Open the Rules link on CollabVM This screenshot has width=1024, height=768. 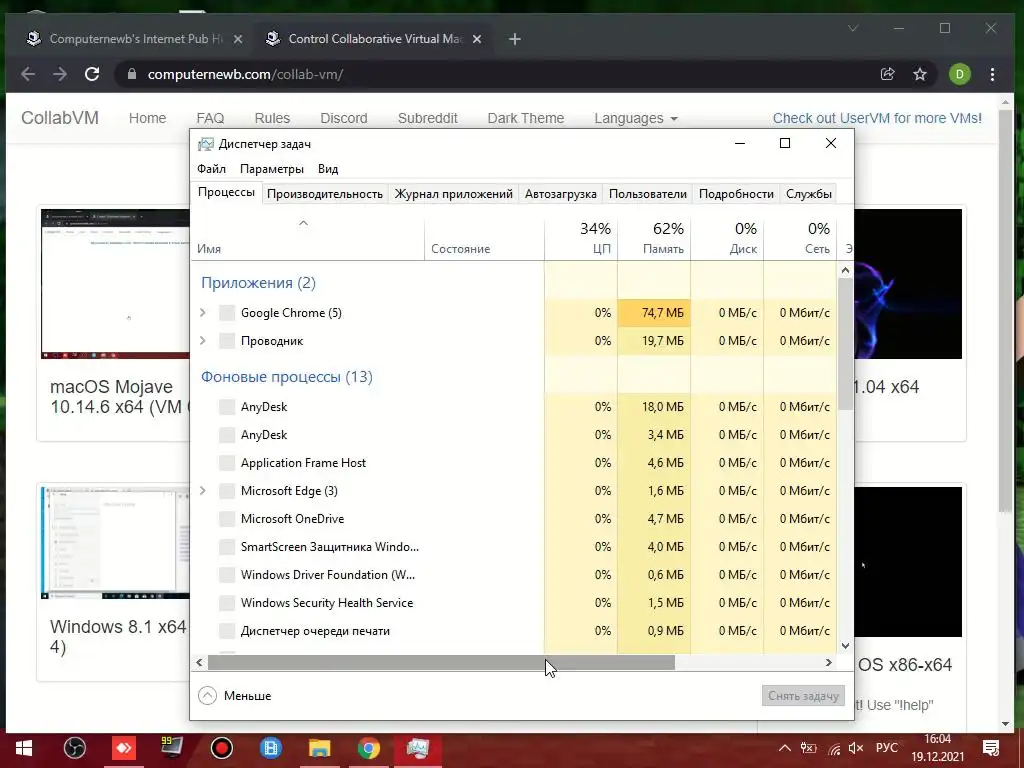(272, 118)
